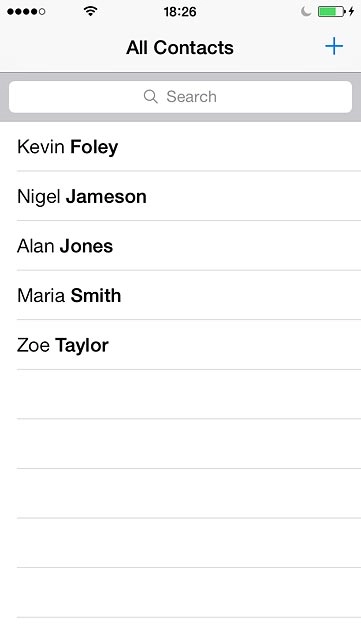Tap the cellular signal strength dots
Viewport: 361px width, 640px height.
(26, 12)
